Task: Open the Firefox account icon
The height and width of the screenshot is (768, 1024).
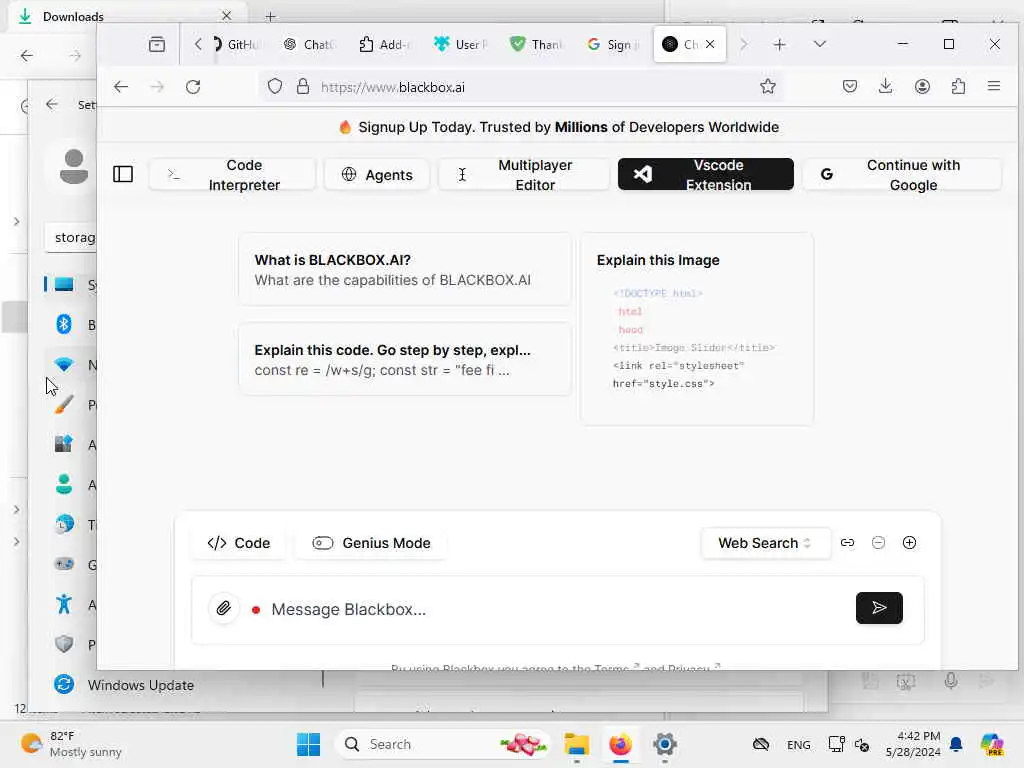Action: (x=922, y=86)
